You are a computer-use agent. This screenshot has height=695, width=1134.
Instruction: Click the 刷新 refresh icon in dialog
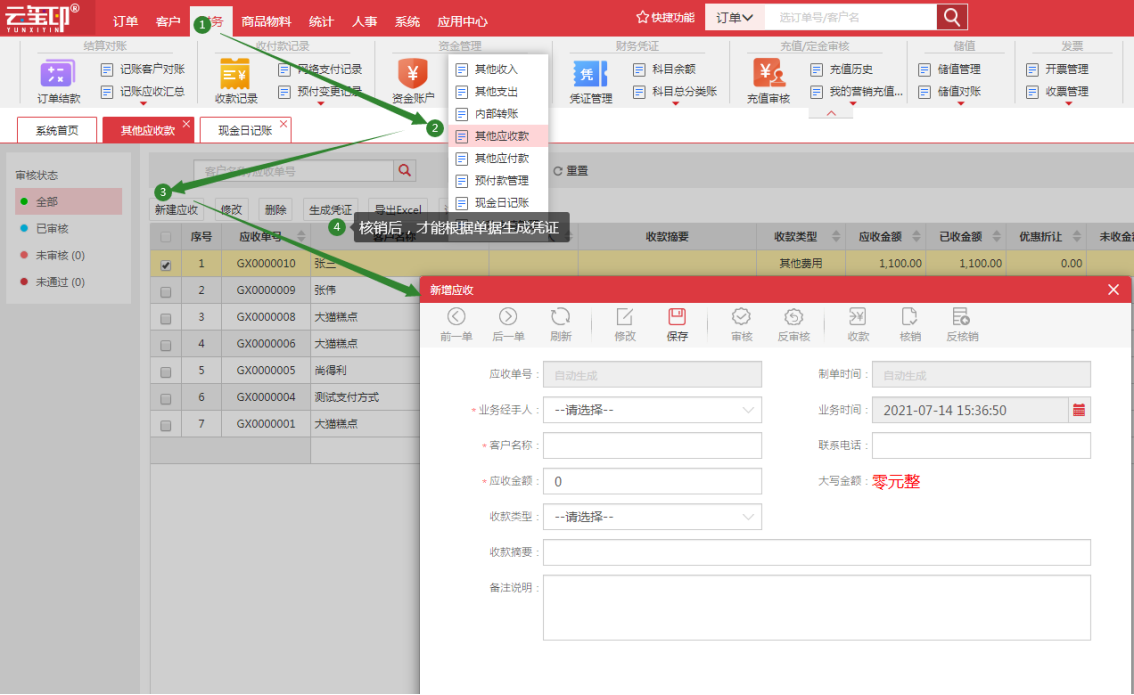pos(560,317)
